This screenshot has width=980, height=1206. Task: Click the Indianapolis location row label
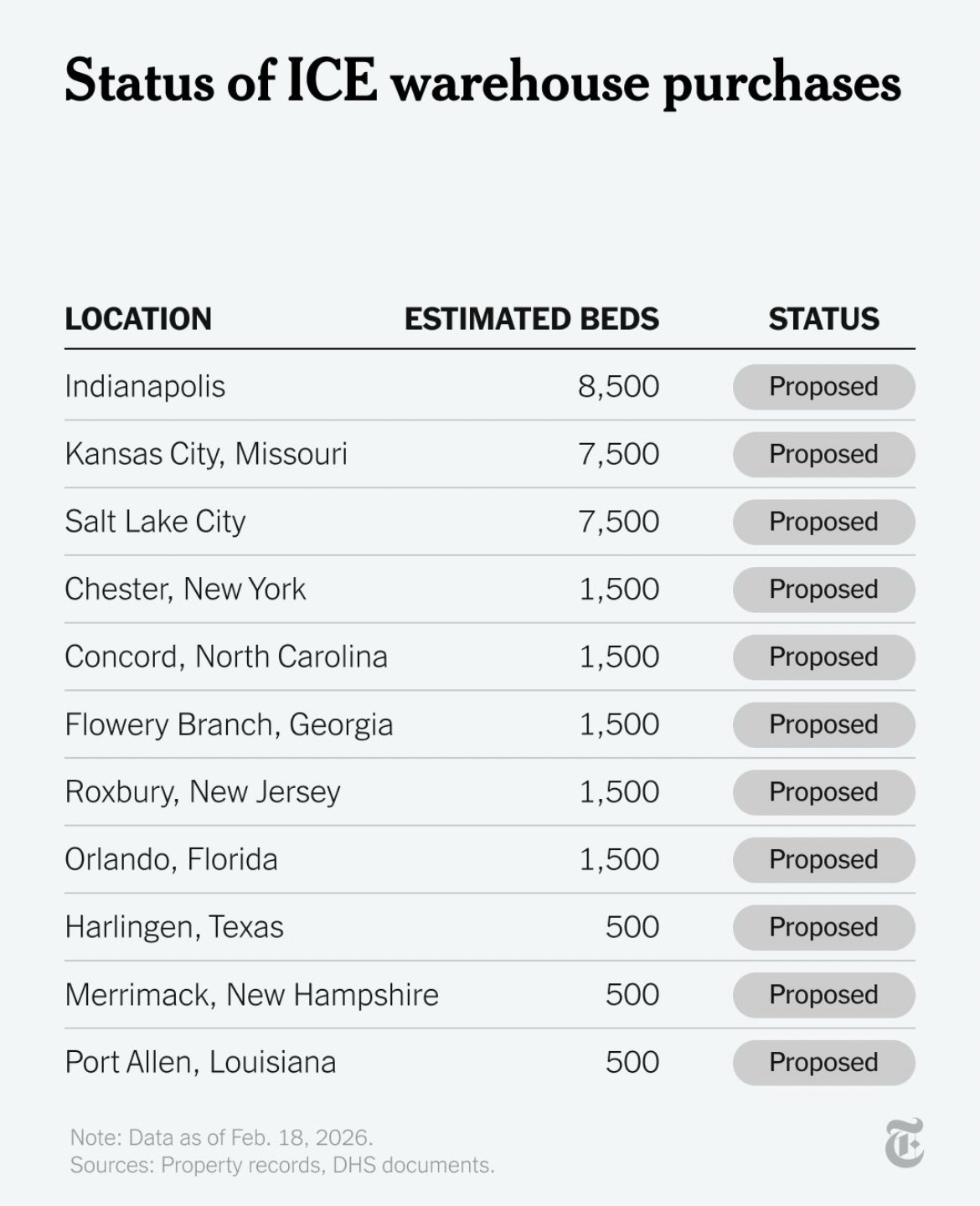coord(145,387)
